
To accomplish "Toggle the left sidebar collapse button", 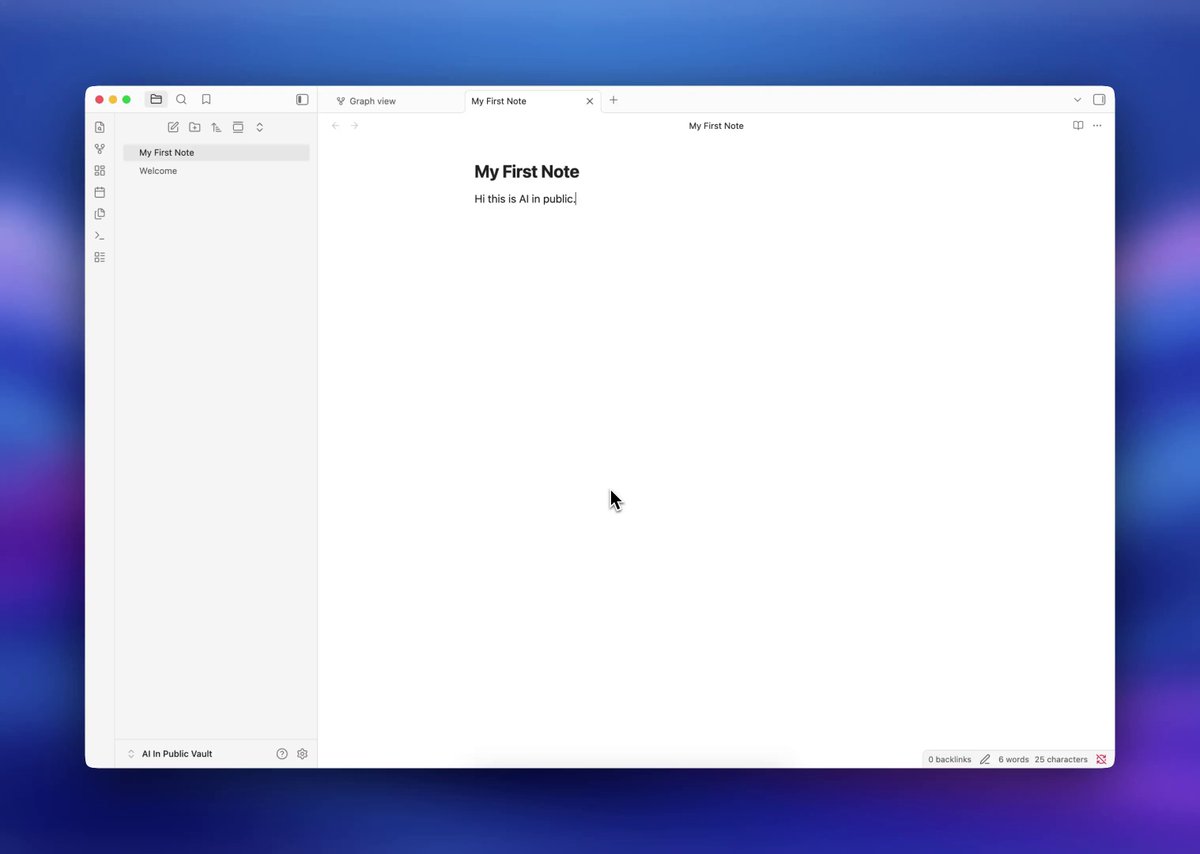I will pyautogui.click(x=302, y=99).
